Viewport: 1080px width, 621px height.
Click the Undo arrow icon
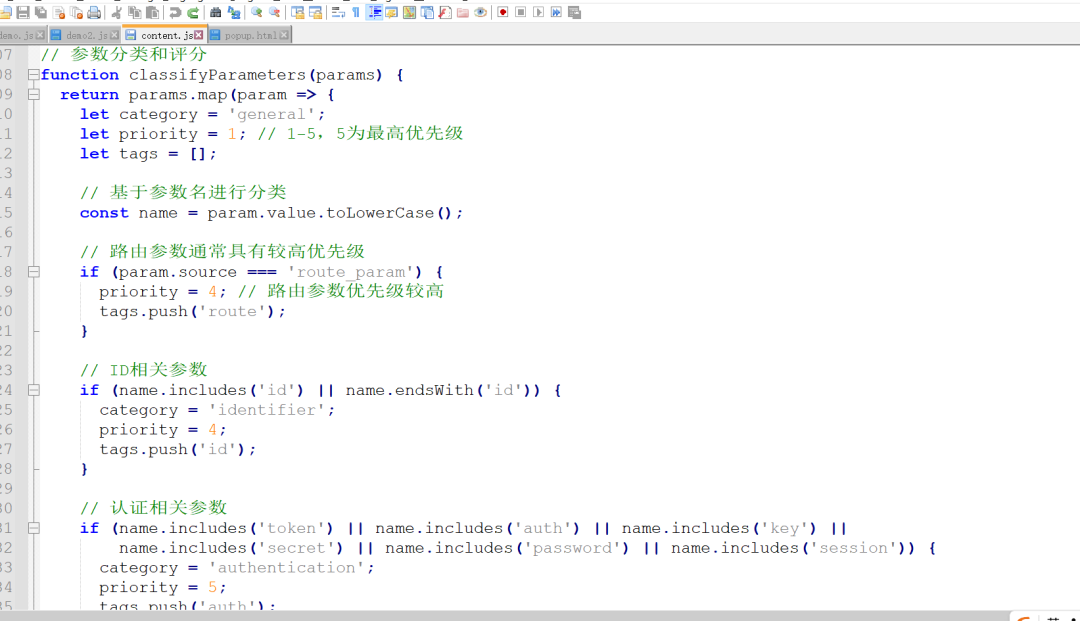click(175, 12)
